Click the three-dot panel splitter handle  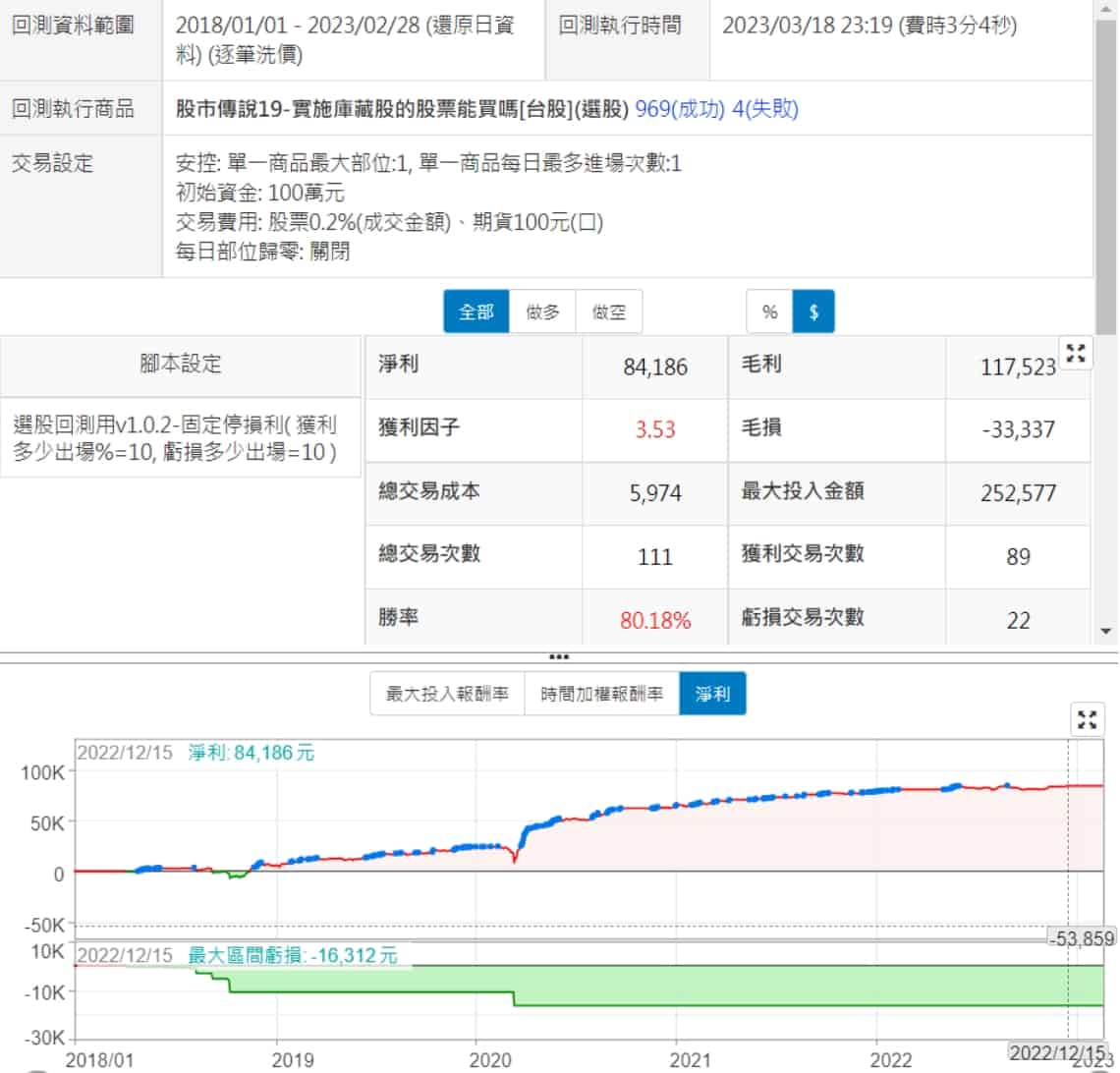click(x=559, y=656)
